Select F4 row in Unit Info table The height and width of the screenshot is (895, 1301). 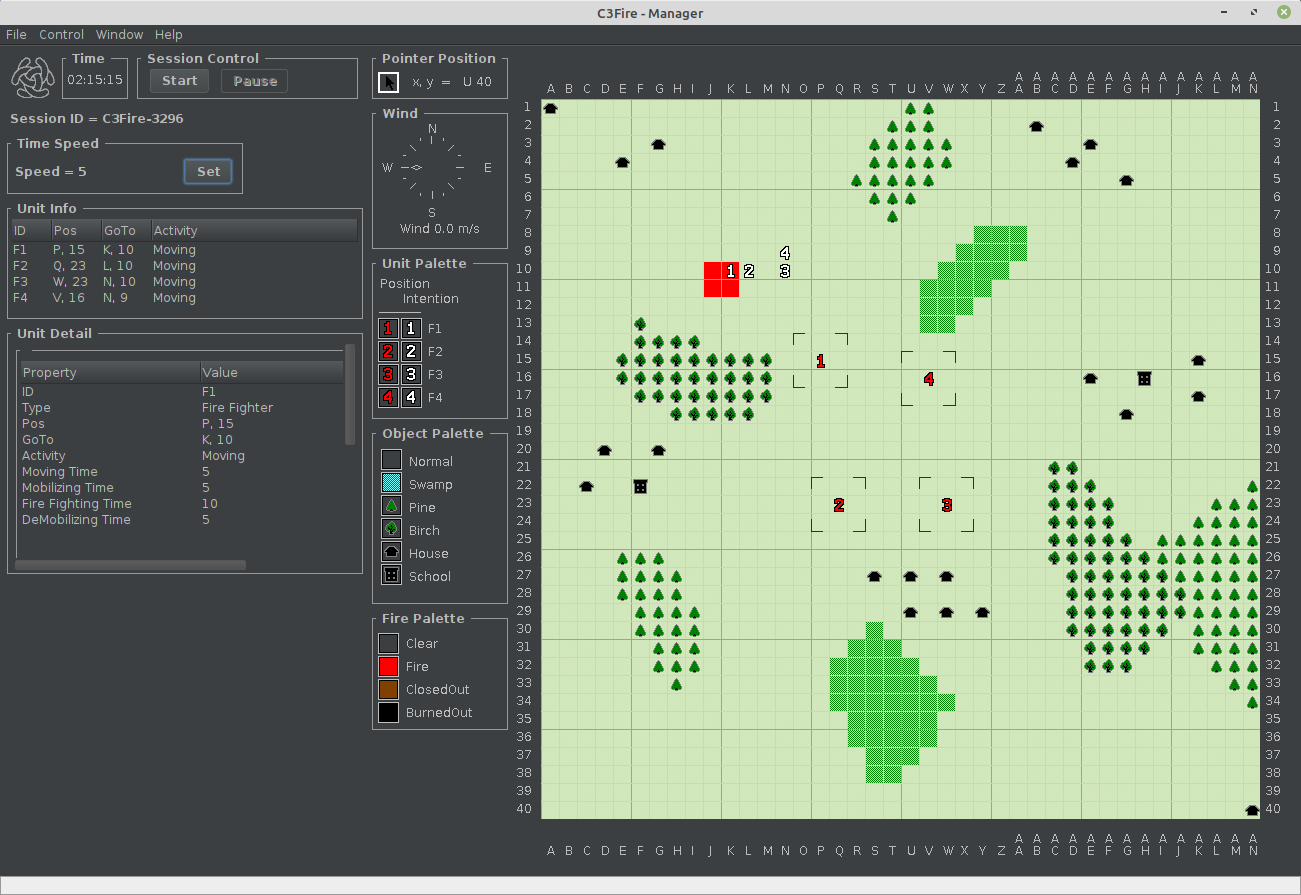(184, 298)
